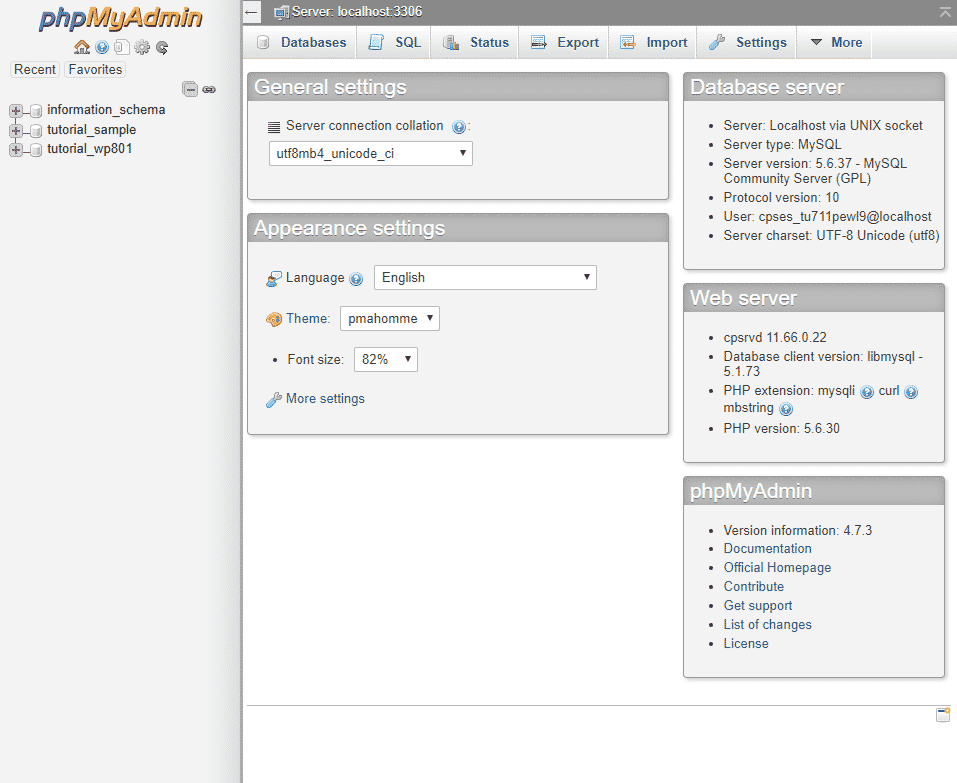Click the page collapse arrow at top right
The width and height of the screenshot is (957, 783).
click(x=945, y=12)
